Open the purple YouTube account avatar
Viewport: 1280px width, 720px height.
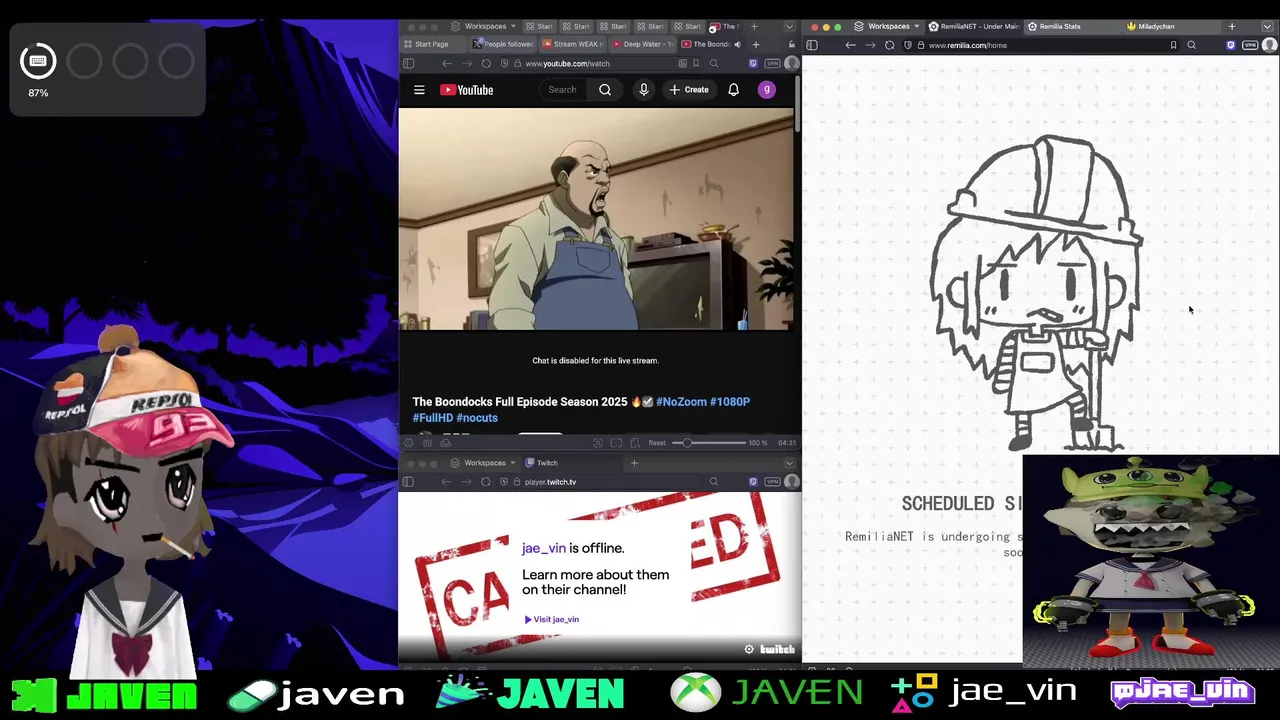tap(767, 90)
